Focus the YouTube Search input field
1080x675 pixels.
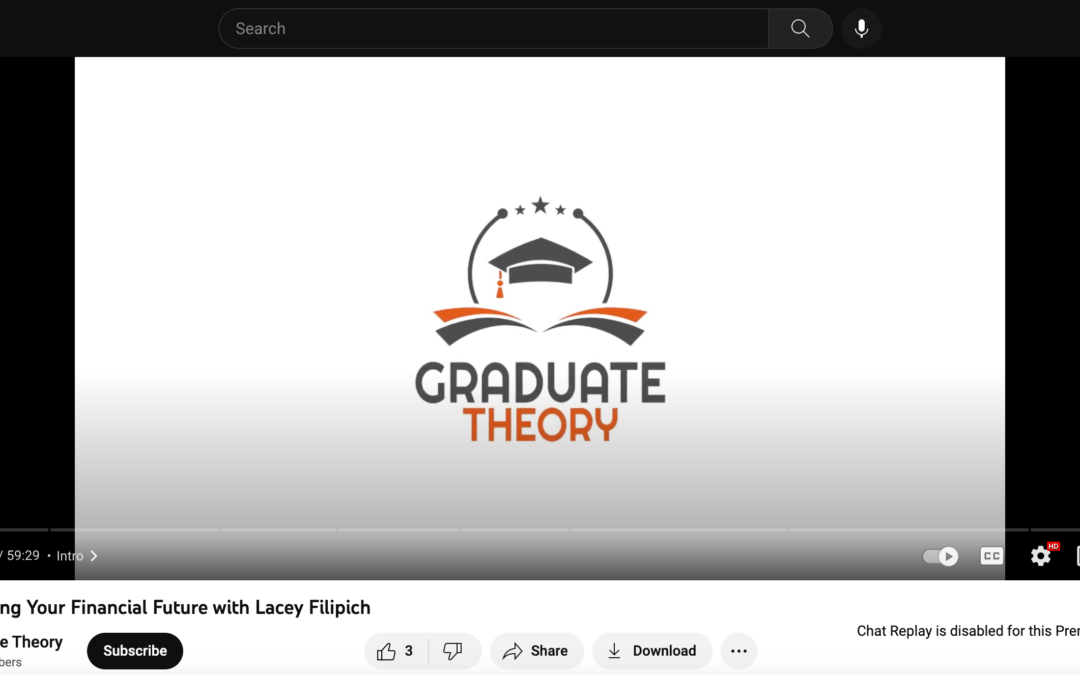(493, 28)
